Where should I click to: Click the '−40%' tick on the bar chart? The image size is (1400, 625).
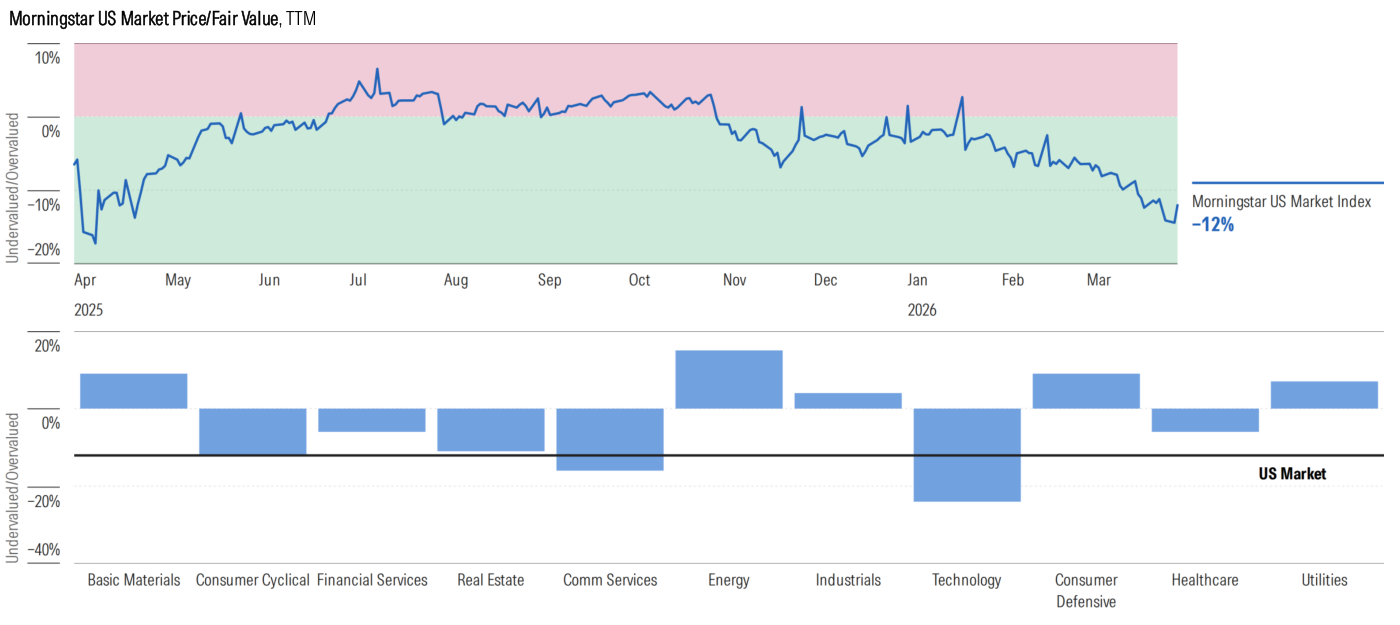[43, 549]
